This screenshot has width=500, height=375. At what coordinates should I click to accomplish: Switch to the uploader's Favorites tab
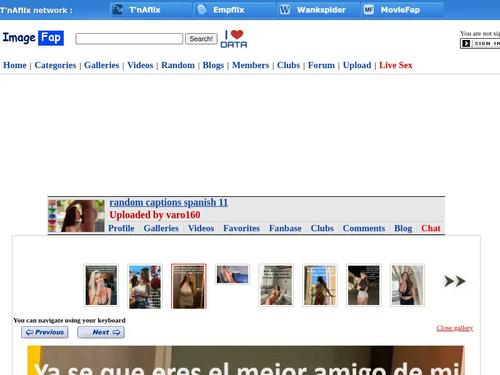pos(241,228)
